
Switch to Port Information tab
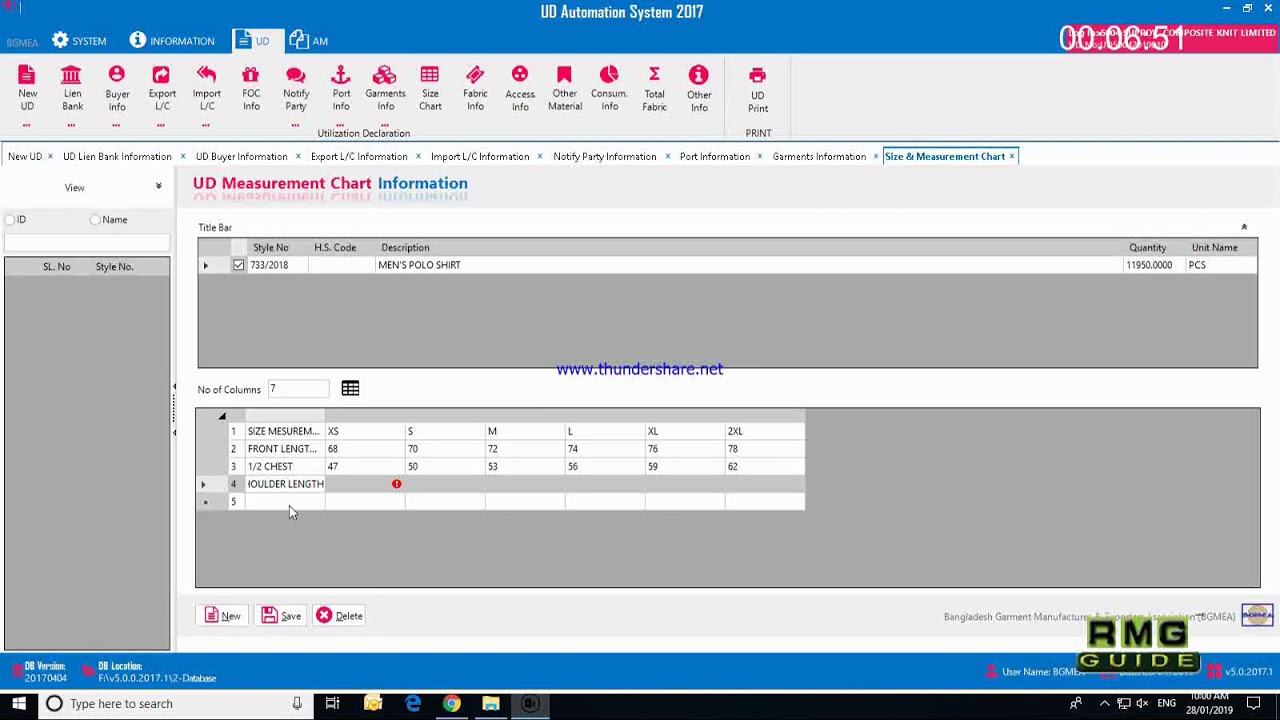coord(715,156)
